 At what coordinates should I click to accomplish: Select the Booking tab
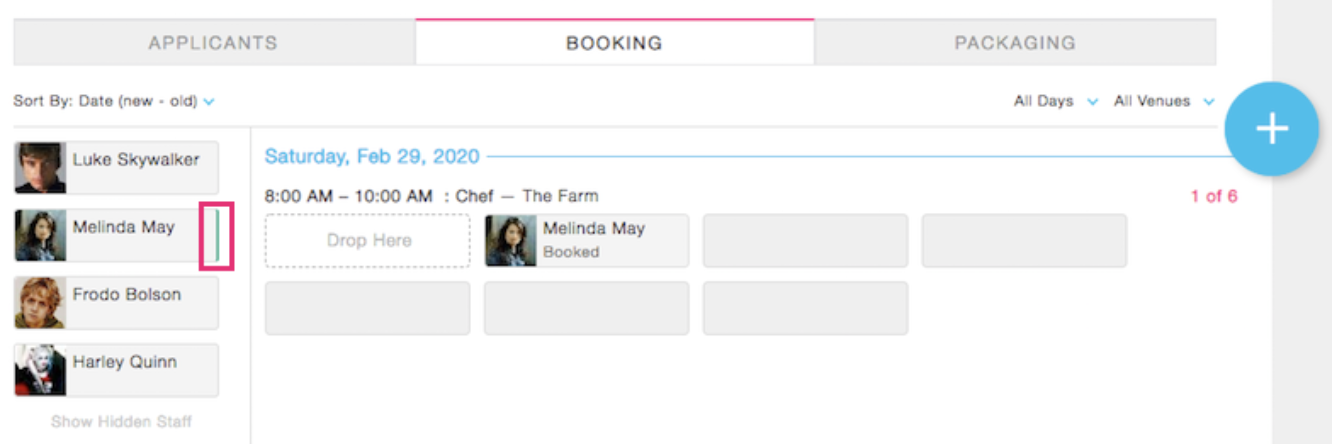(x=614, y=43)
